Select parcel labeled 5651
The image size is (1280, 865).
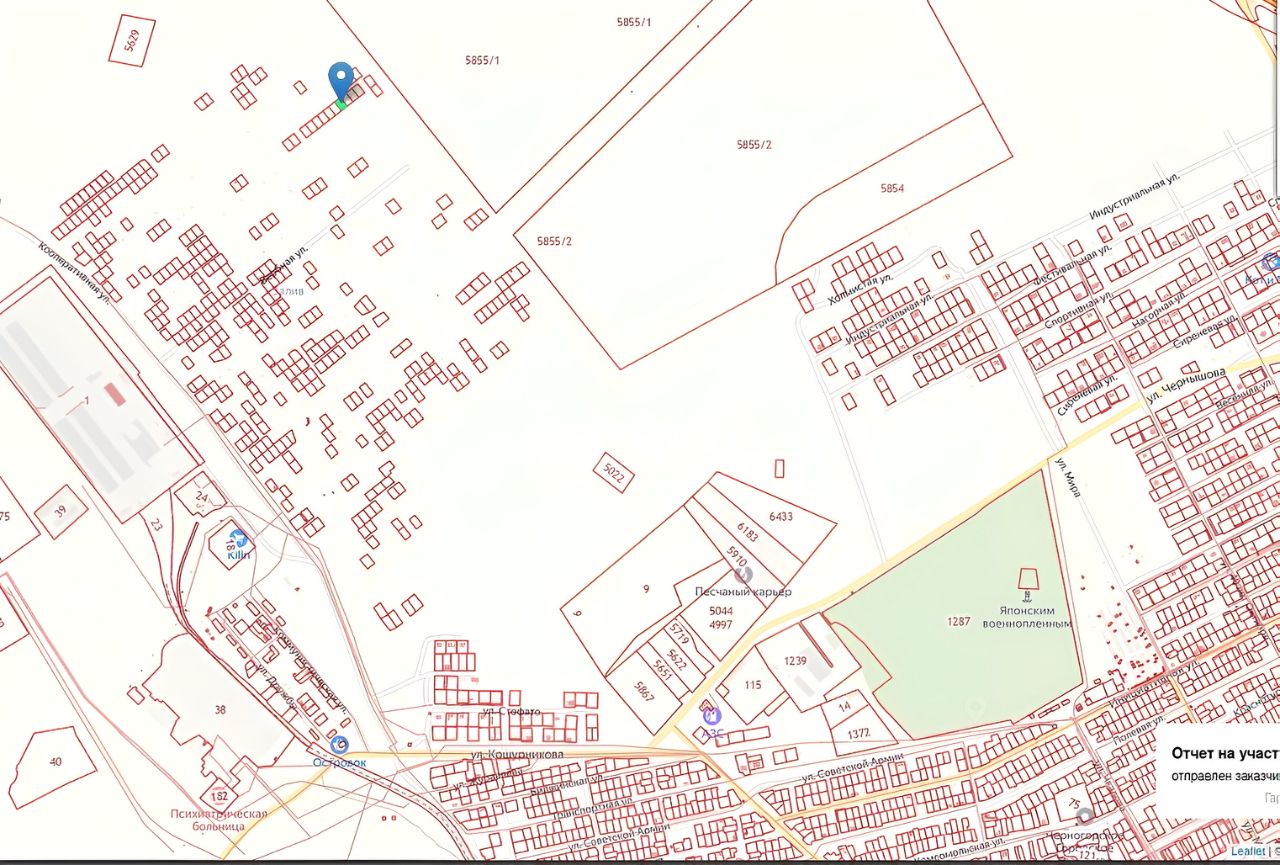pos(661,669)
